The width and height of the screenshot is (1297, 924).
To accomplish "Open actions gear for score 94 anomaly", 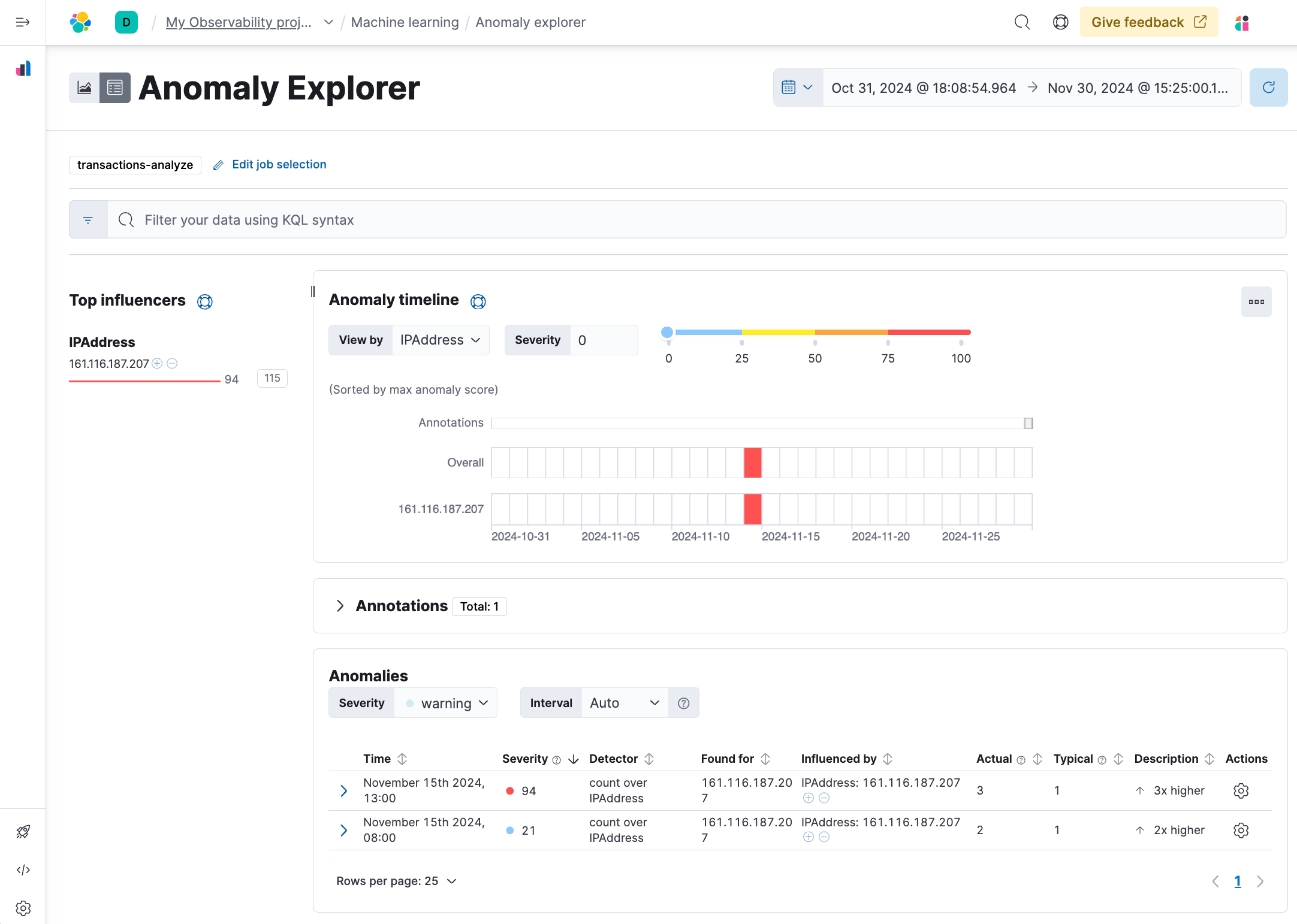I will tap(1241, 790).
